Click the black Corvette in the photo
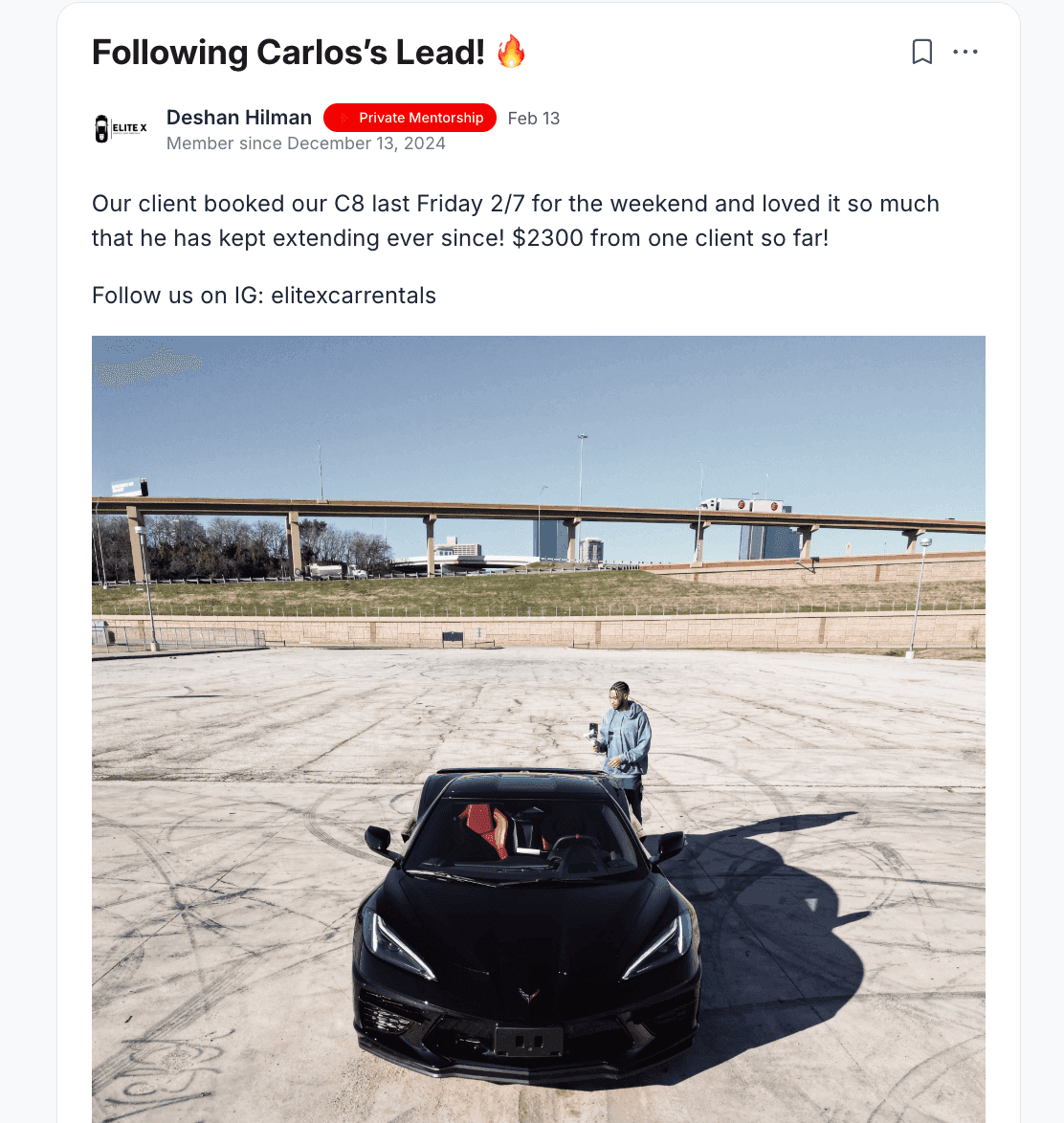Screen dimensions: 1064x1123 526,924
